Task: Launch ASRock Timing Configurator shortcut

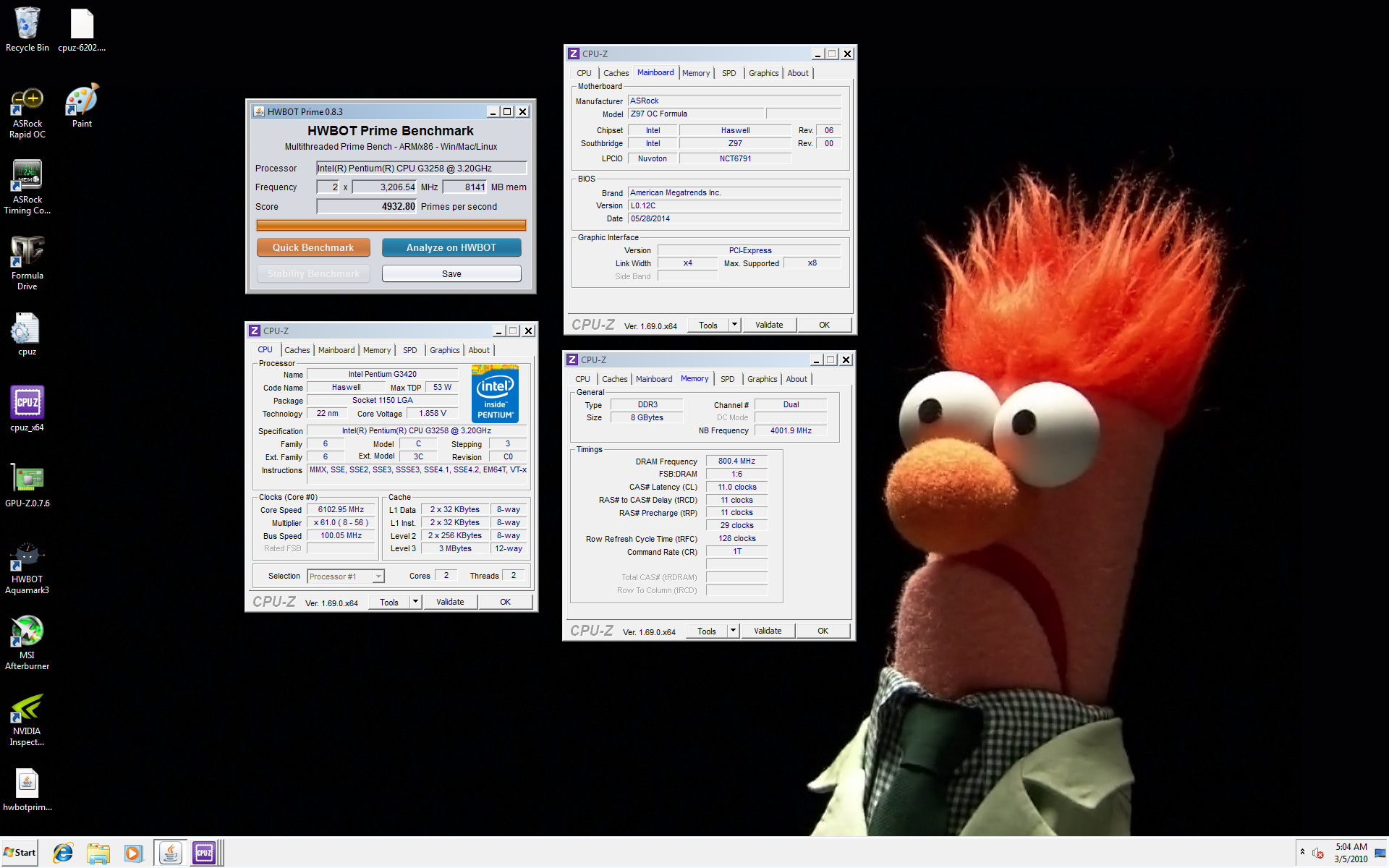Action: (x=27, y=187)
